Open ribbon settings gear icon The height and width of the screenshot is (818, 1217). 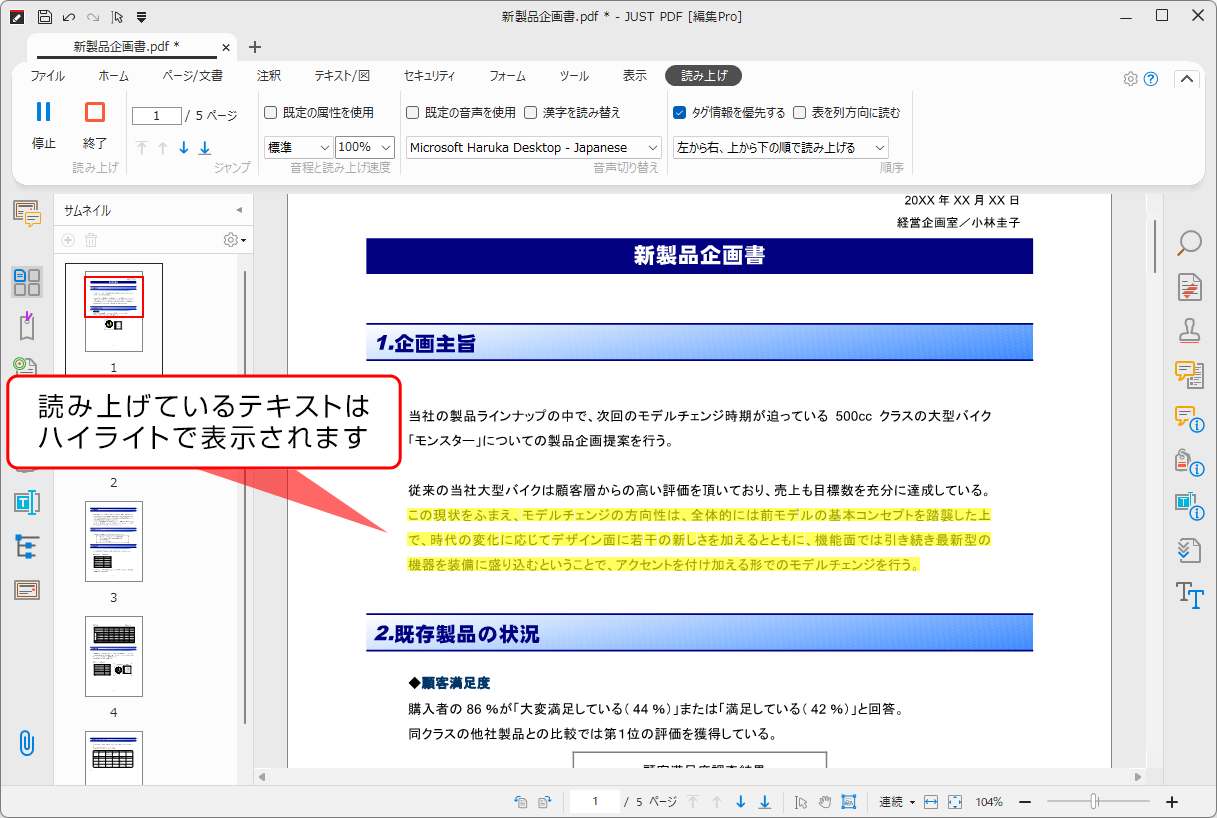tap(1131, 79)
